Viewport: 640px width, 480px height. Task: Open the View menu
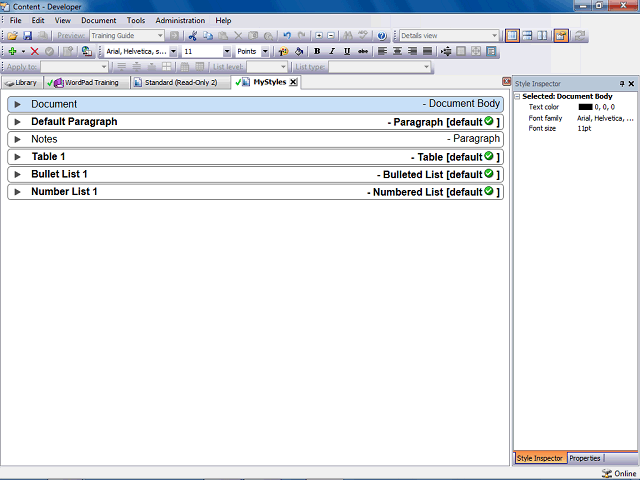62,20
